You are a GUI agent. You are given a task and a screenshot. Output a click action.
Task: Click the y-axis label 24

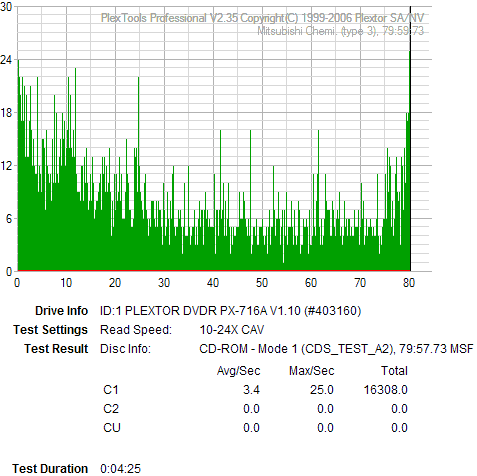coord(6,60)
